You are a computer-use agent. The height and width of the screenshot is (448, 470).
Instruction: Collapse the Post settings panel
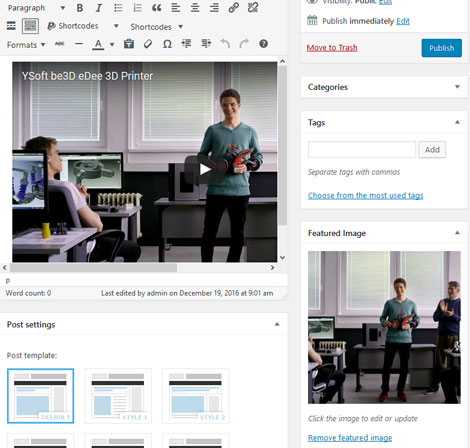pos(277,324)
